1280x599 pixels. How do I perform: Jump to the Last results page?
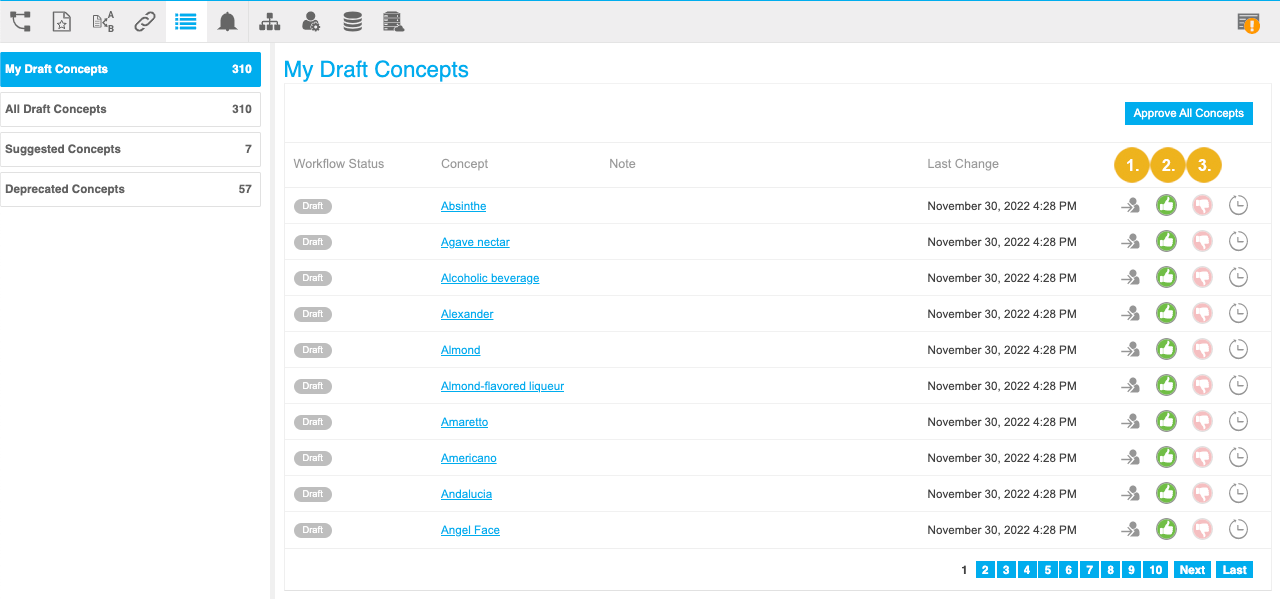tap(1234, 569)
